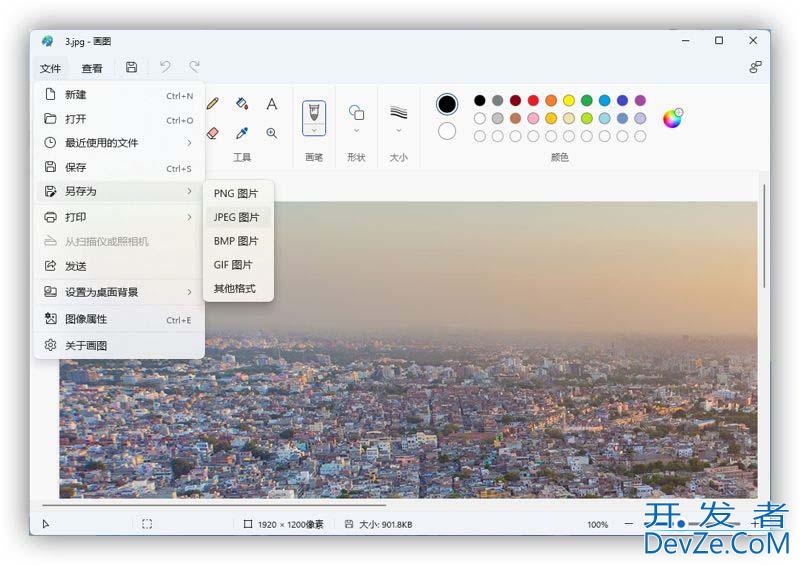Open the Edit colors wheel
Screen dimensions: 800x565
pyautogui.click(x=672, y=118)
